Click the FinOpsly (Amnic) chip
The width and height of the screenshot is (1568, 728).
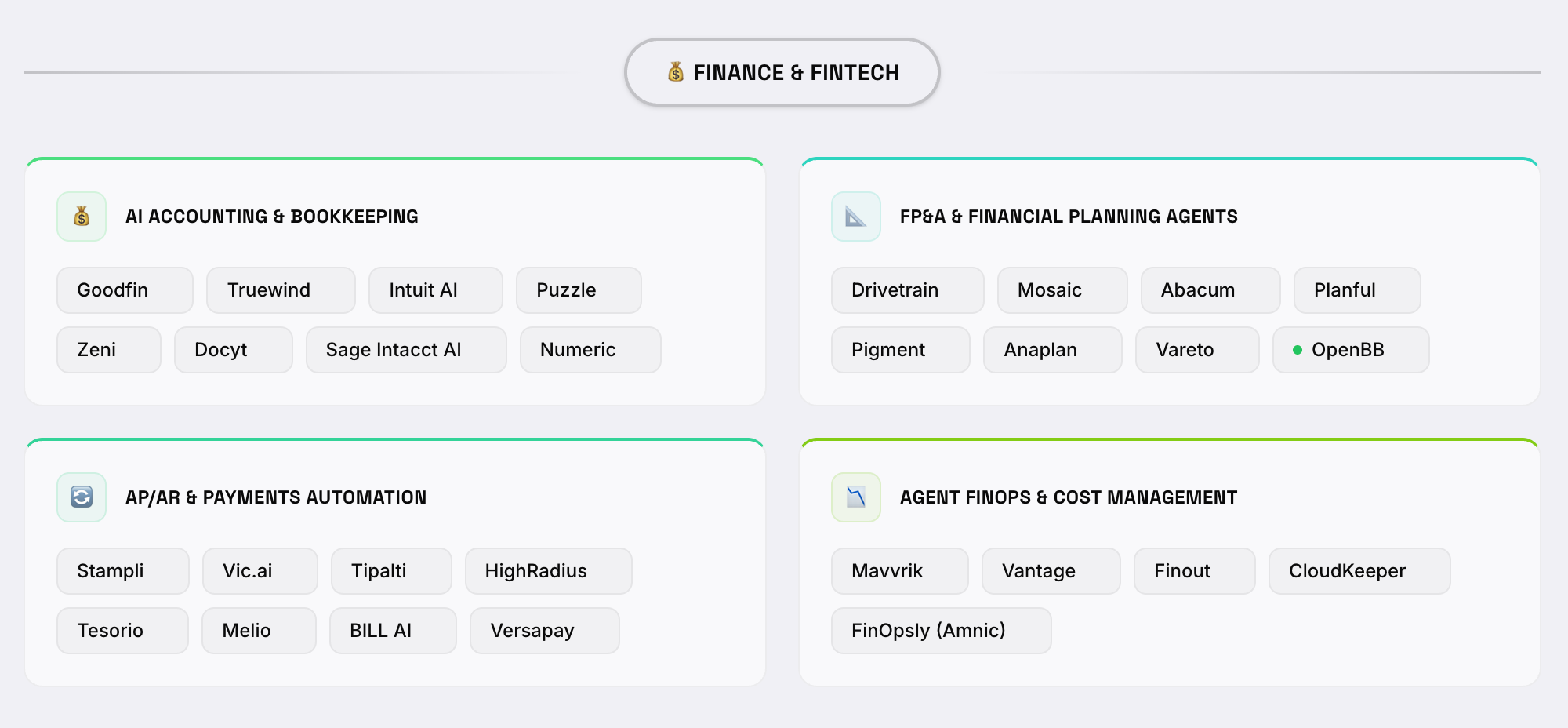click(941, 631)
